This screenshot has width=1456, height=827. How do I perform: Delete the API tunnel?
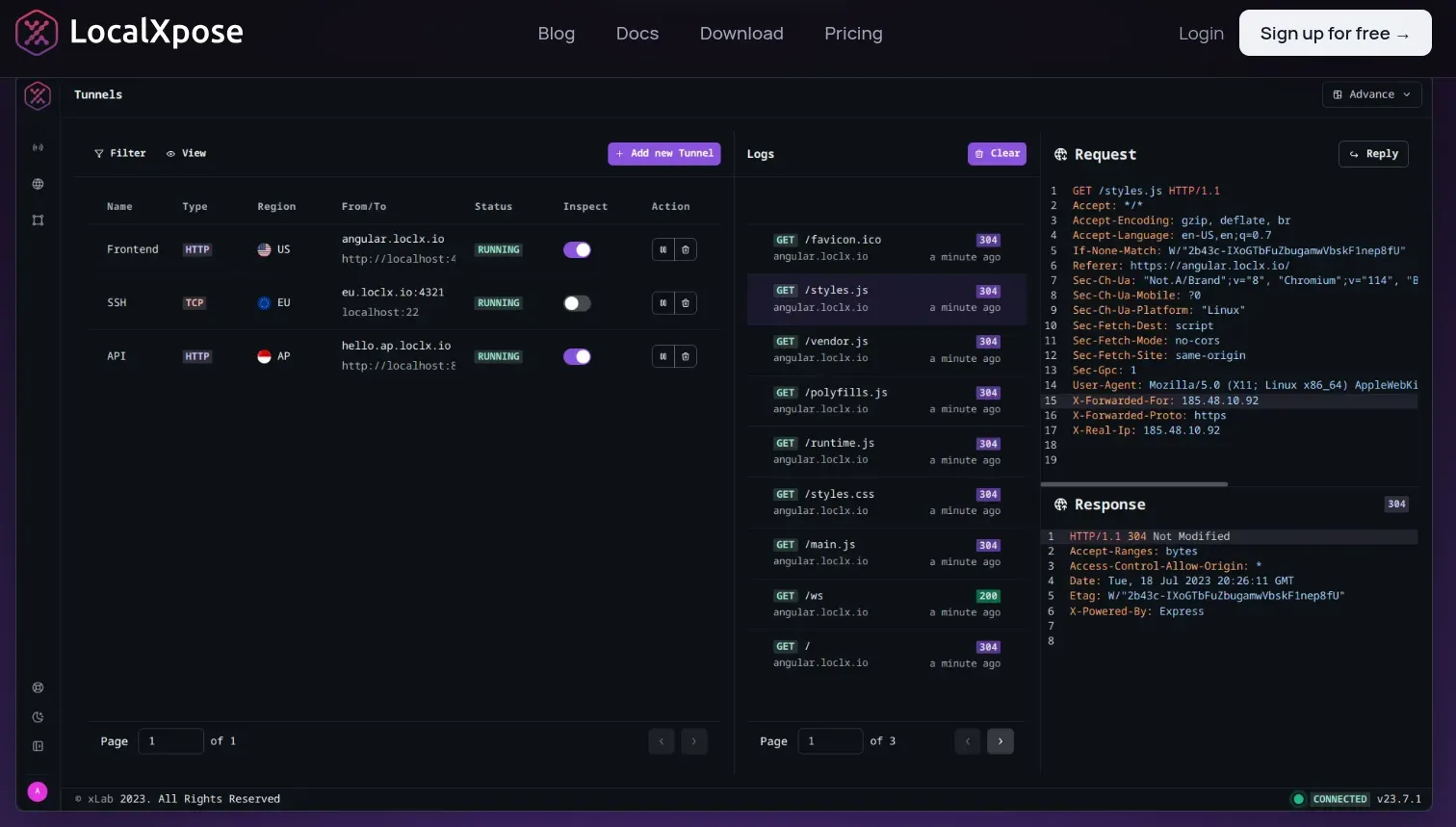tap(686, 356)
